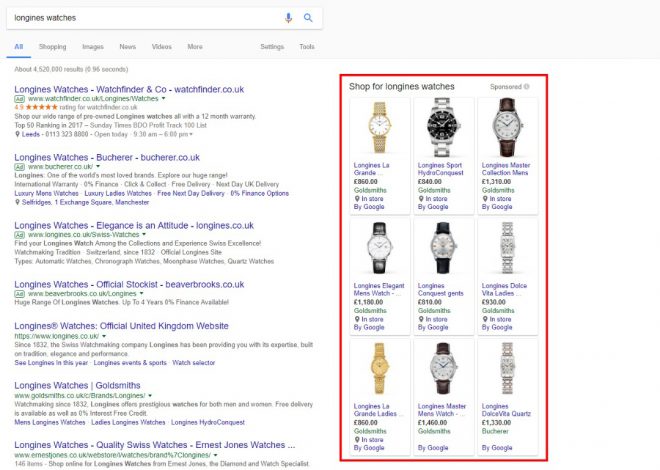
Task: Click the Ladies Longines Watches sitelink
Action: pos(128,422)
